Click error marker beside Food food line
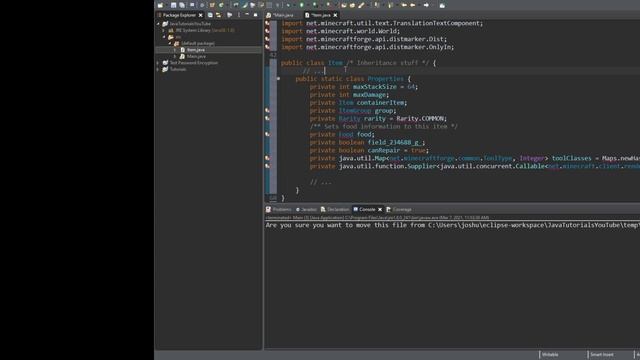 tap(267, 134)
